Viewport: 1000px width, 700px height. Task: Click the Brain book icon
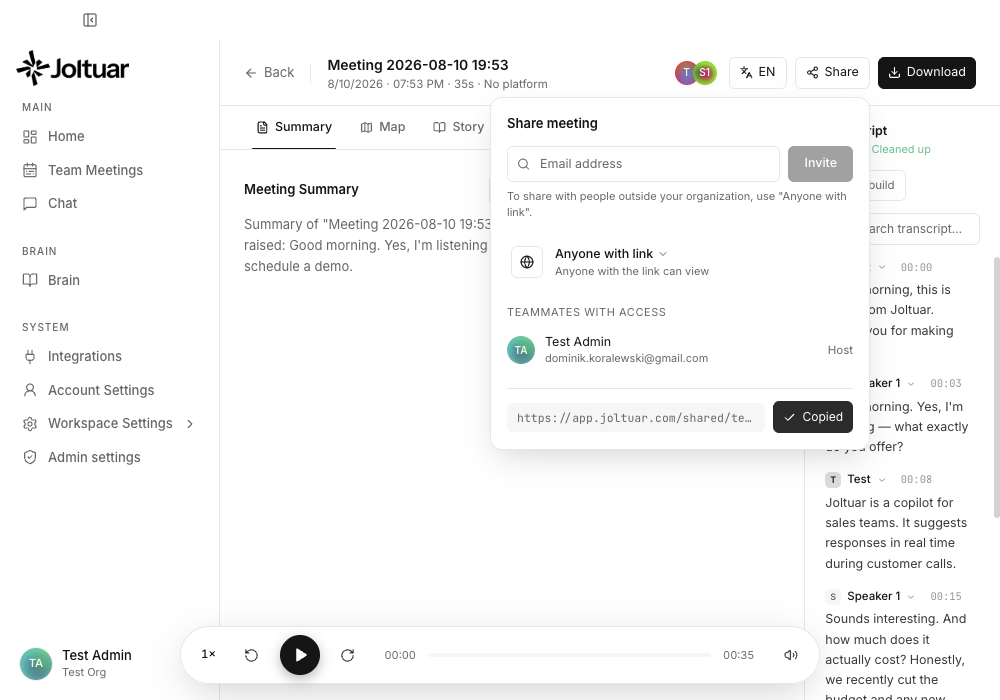click(x=30, y=281)
